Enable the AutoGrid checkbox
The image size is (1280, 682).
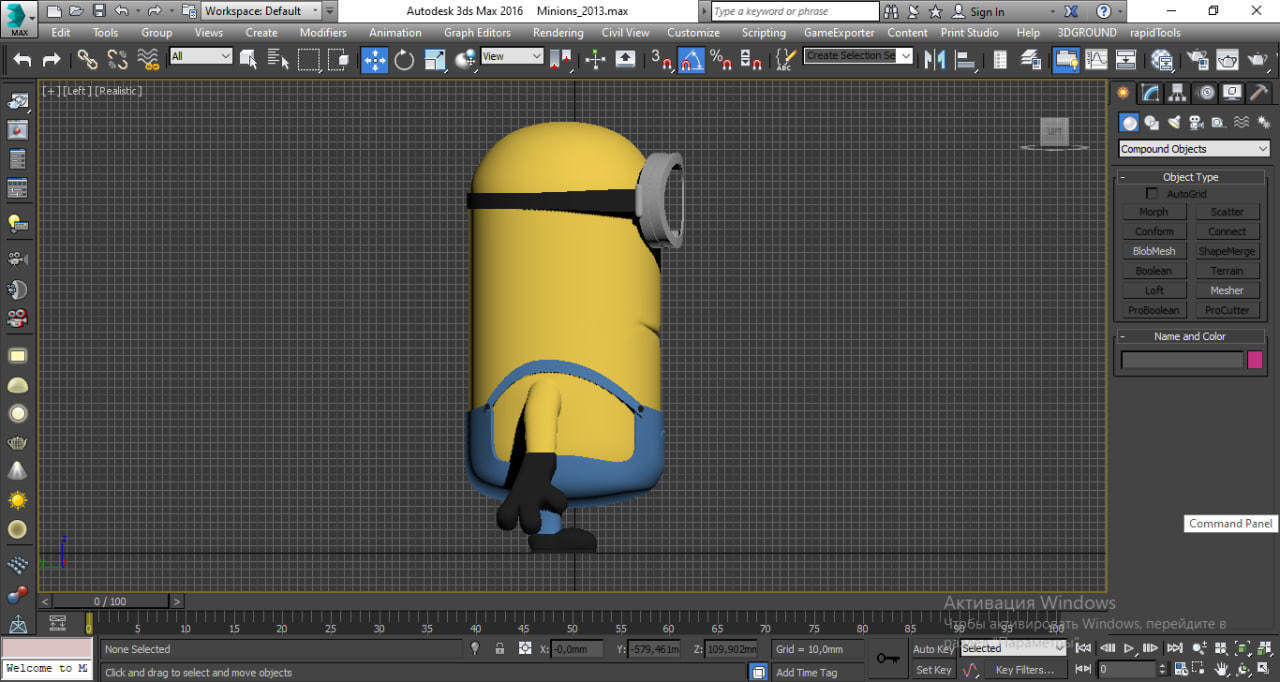1151,194
